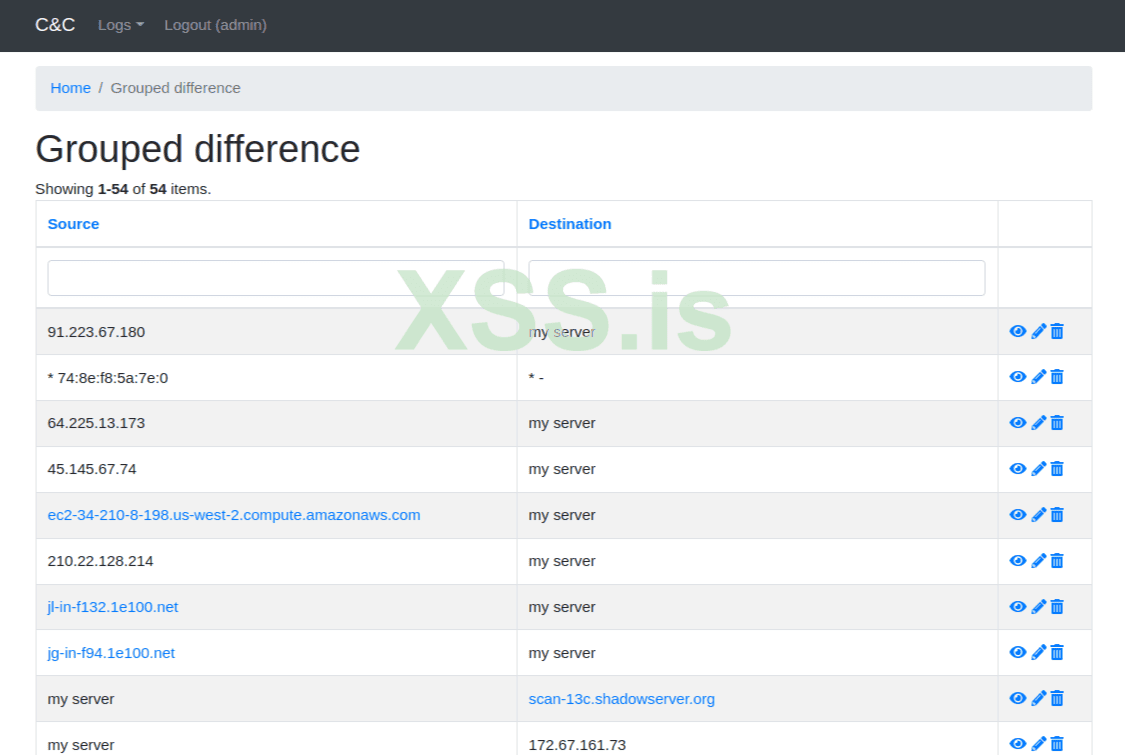Delete the 64.225.13.173 row
1125x755 pixels.
[x=1057, y=423]
